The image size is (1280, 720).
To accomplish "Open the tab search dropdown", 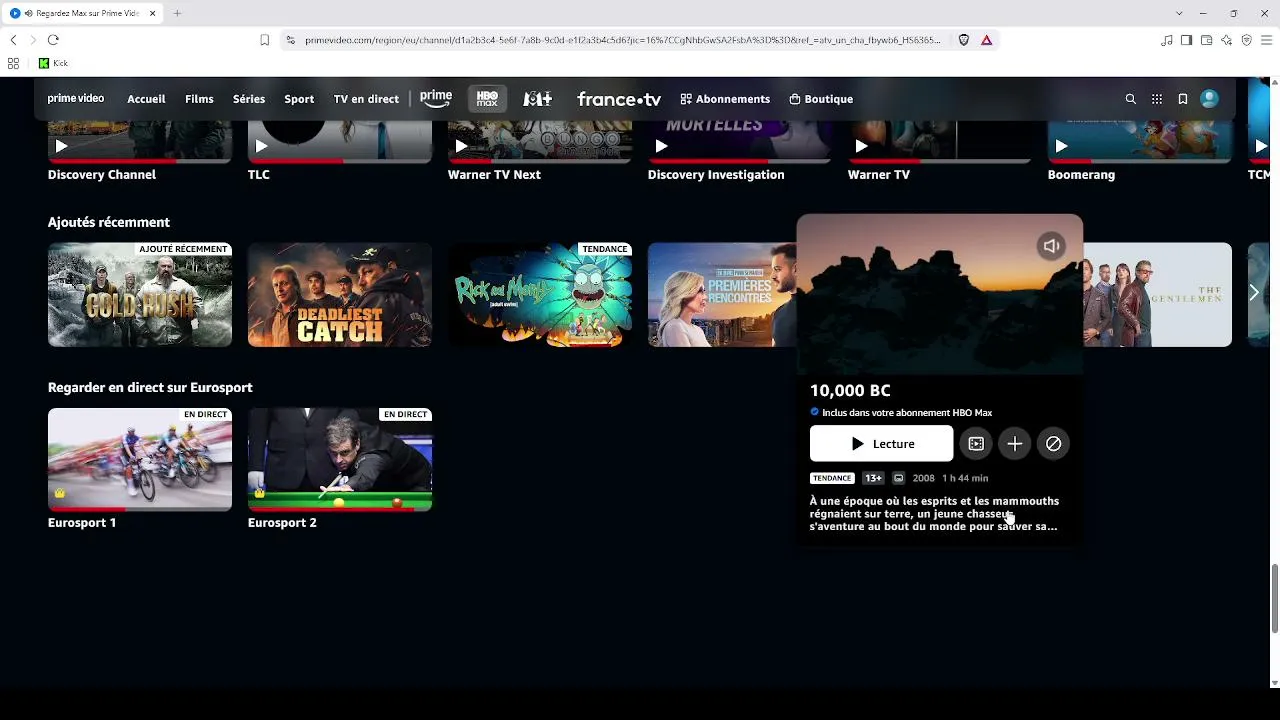I will click(1179, 13).
